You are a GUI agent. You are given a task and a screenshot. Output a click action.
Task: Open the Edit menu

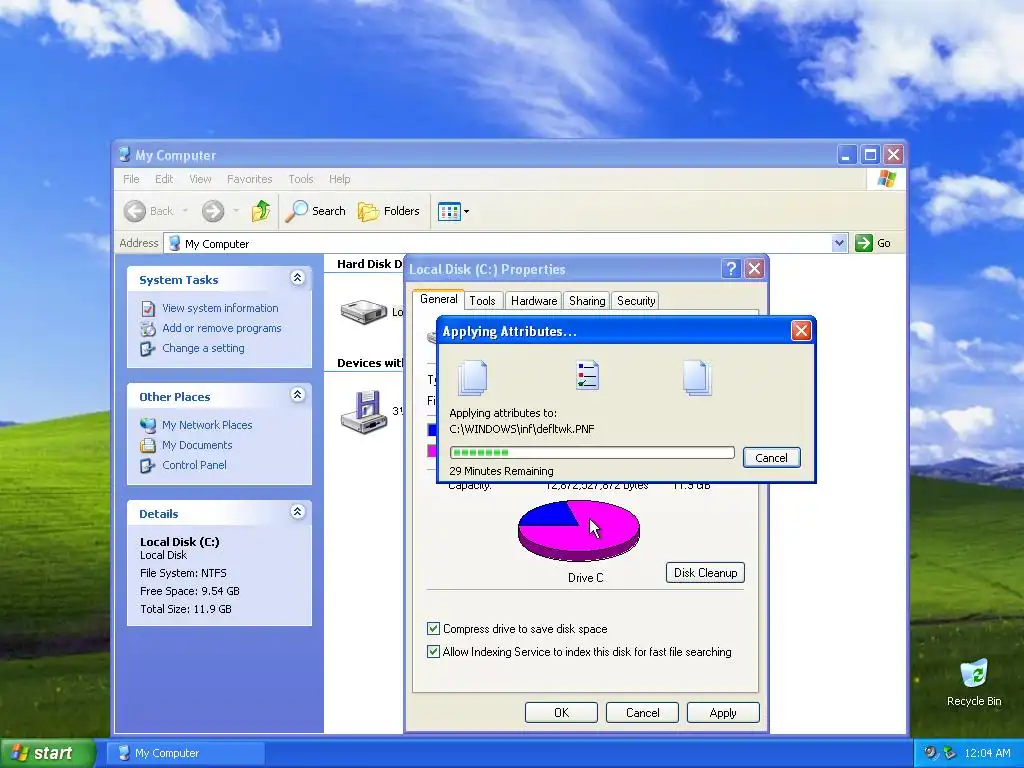tap(164, 179)
